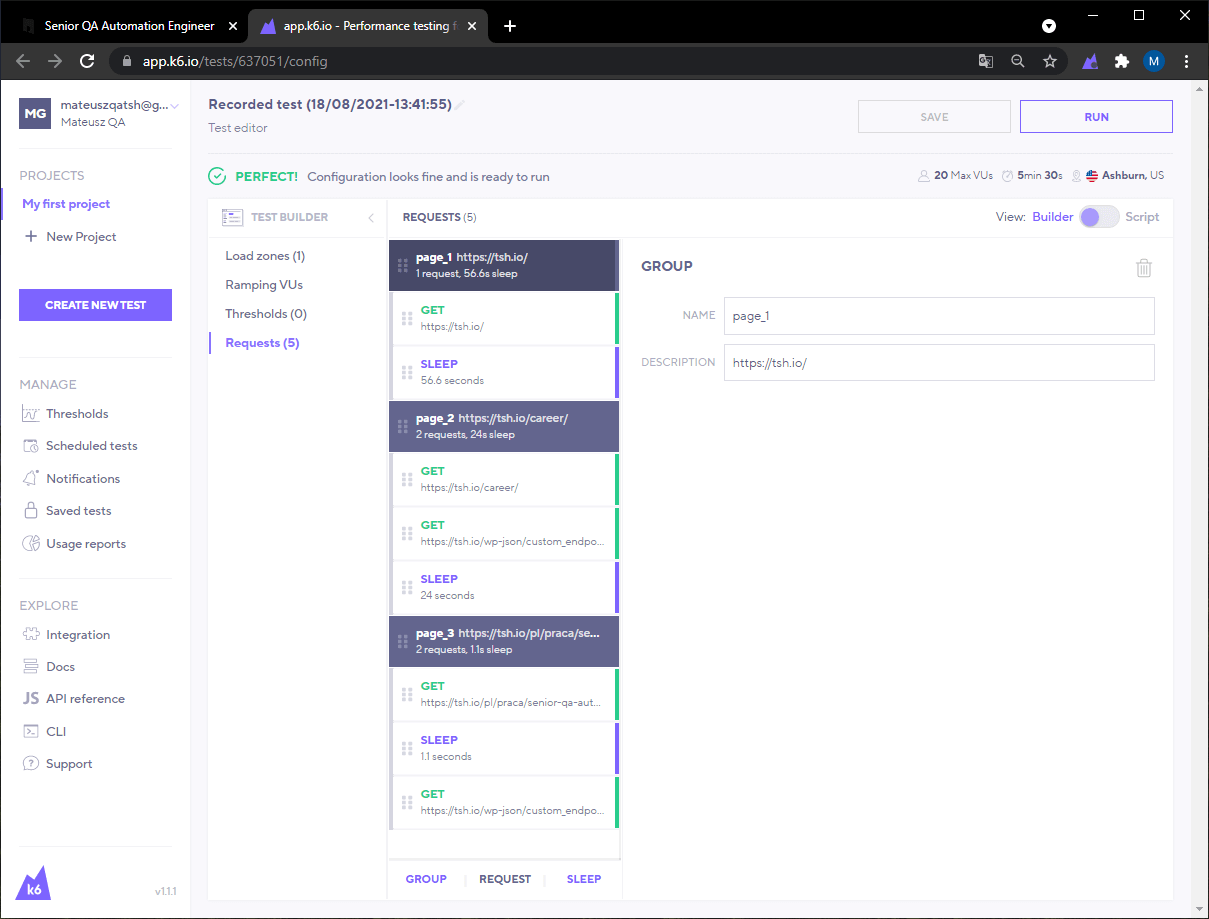1209x919 pixels.
Task: Select the GET senior-qa-aut request under page_3
Action: tap(505, 694)
